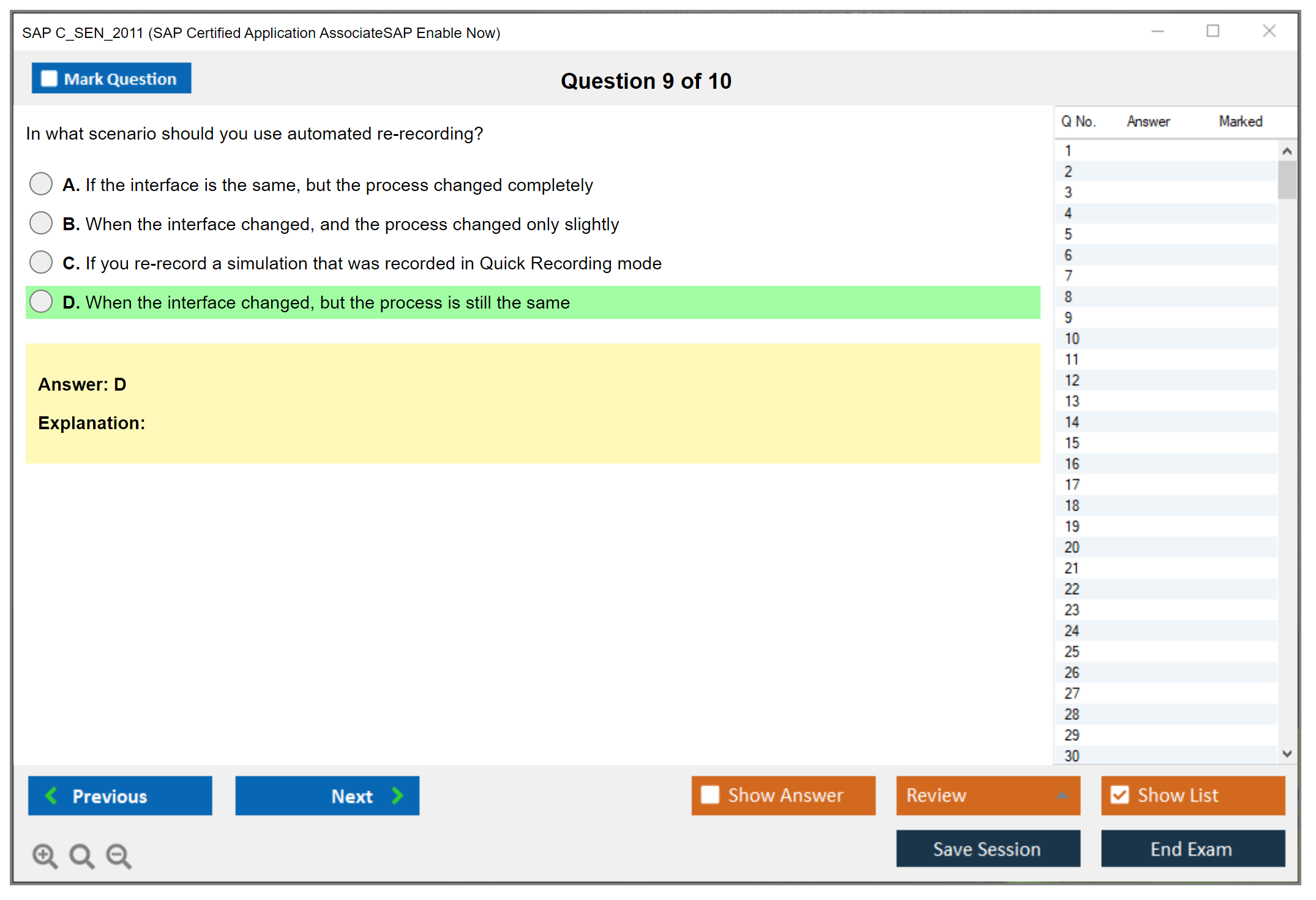
Task: Minimize the exam window
Action: click(1157, 31)
